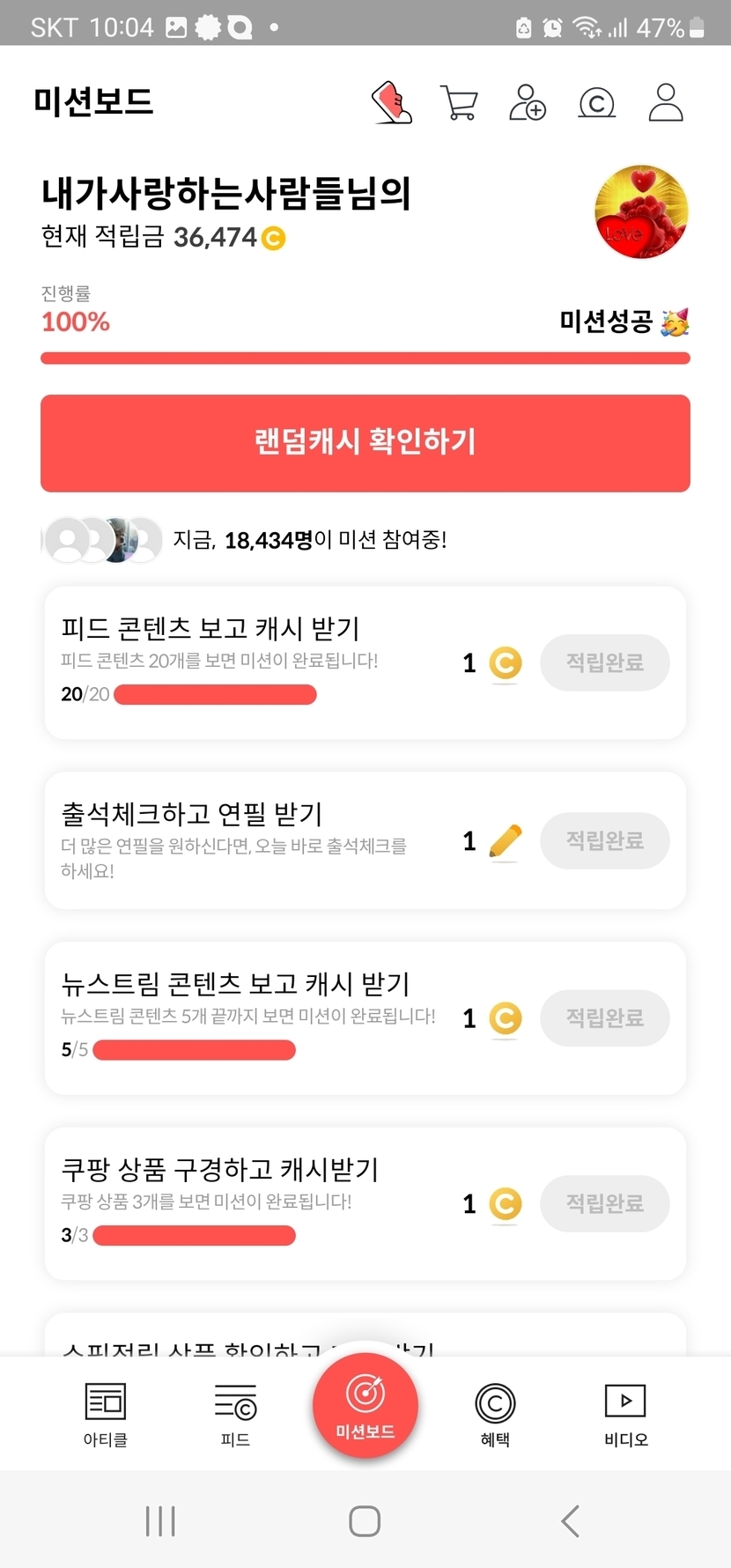Tap the invite friend icon
Image resolution: width=731 pixels, height=1568 pixels.
528,103
